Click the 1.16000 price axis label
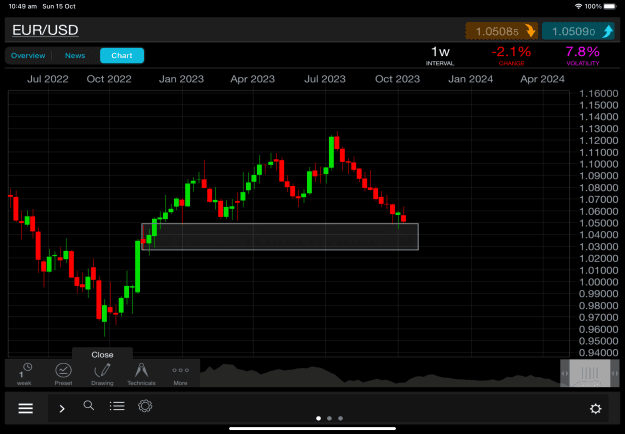Image resolution: width=625 pixels, height=434 pixels. (598, 94)
